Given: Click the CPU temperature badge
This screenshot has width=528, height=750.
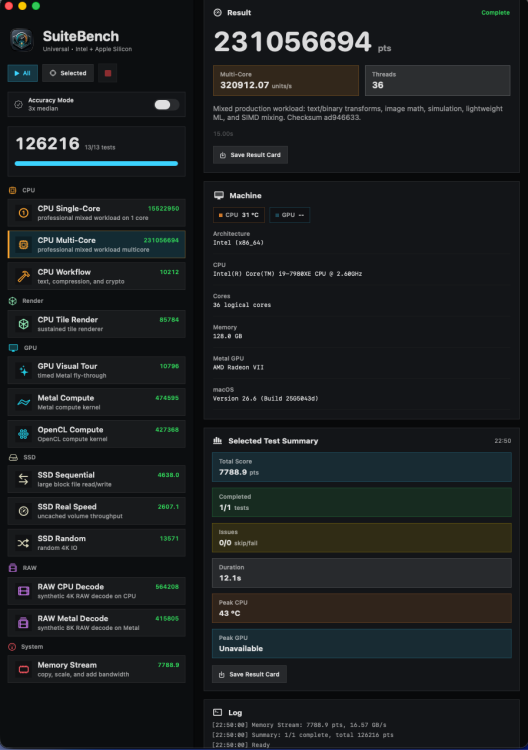Looking at the screenshot, I should (x=238, y=215).
